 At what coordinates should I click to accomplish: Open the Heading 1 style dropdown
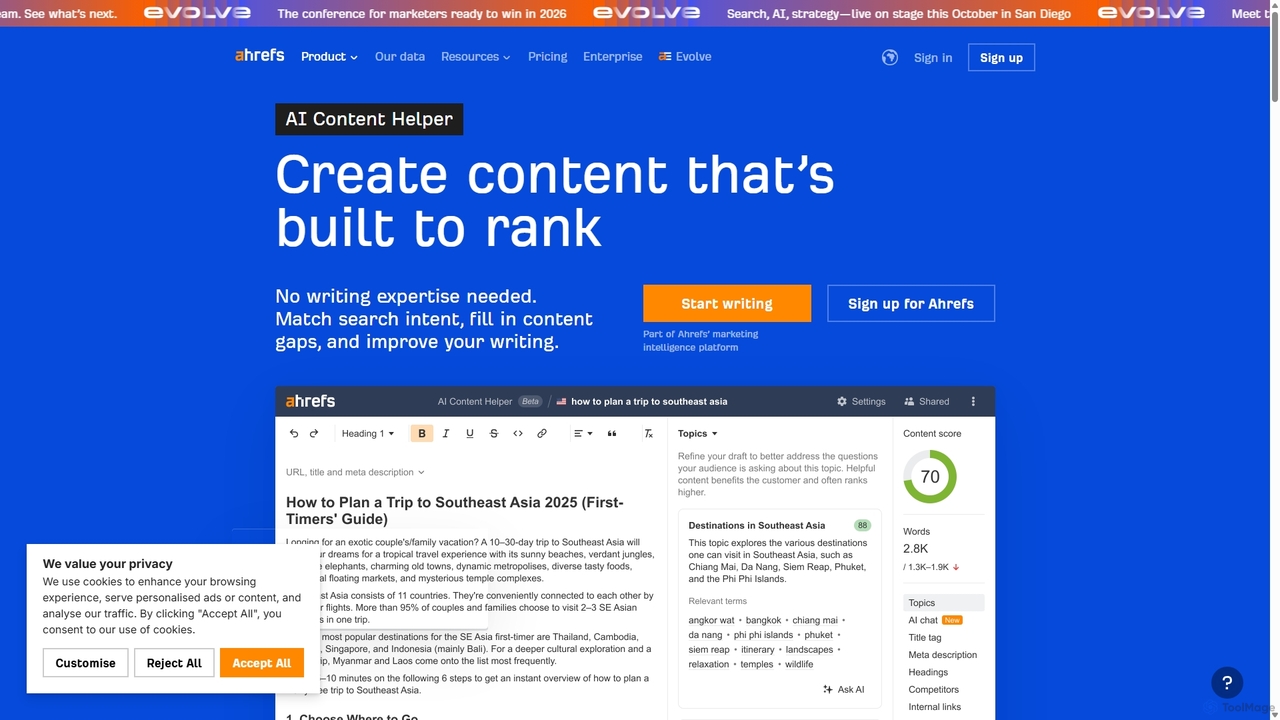point(368,433)
